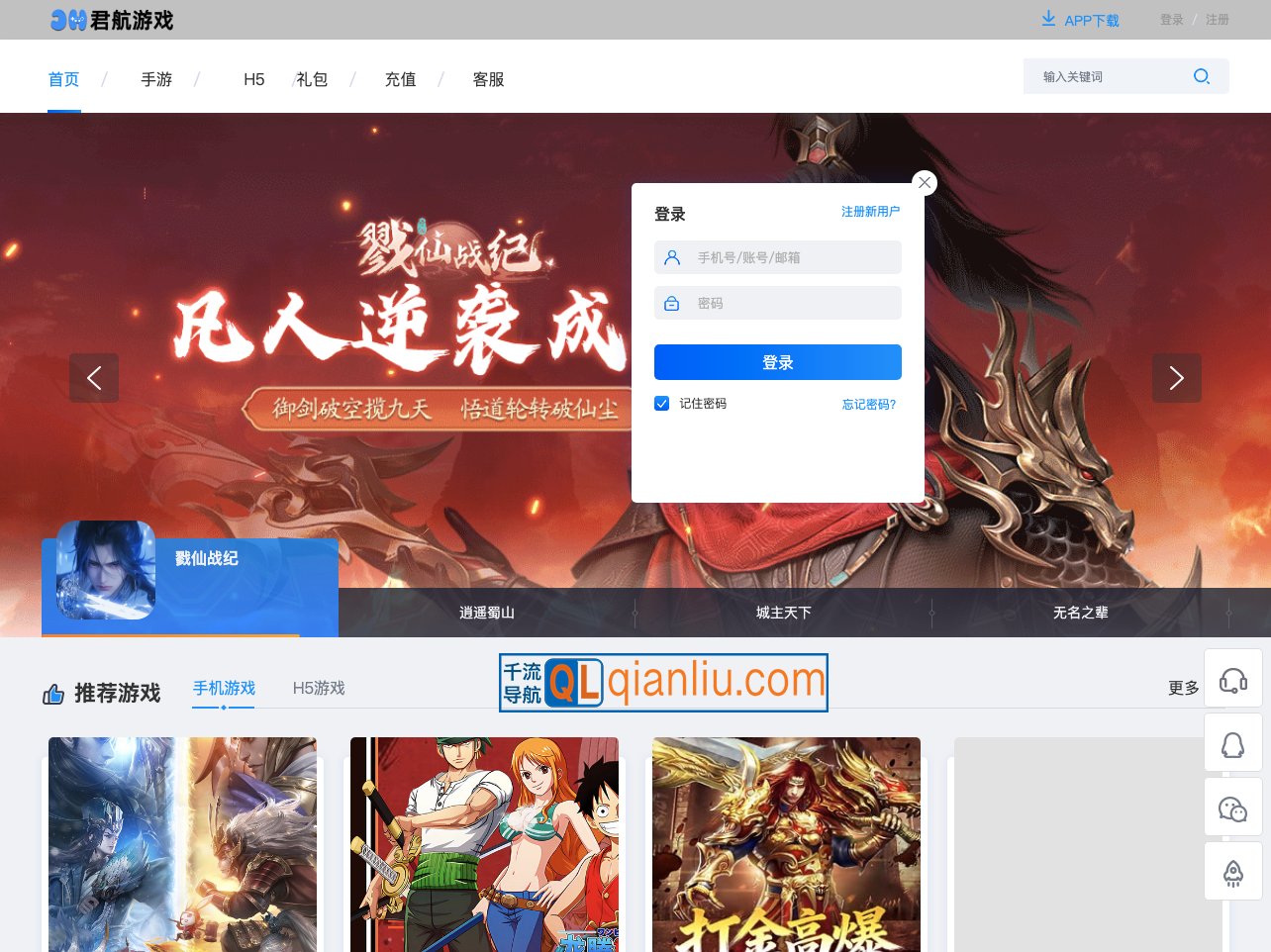The height and width of the screenshot is (952, 1271).
Task: Click the thumbs-up icon beside 推荐游戏
Action: (x=53, y=694)
